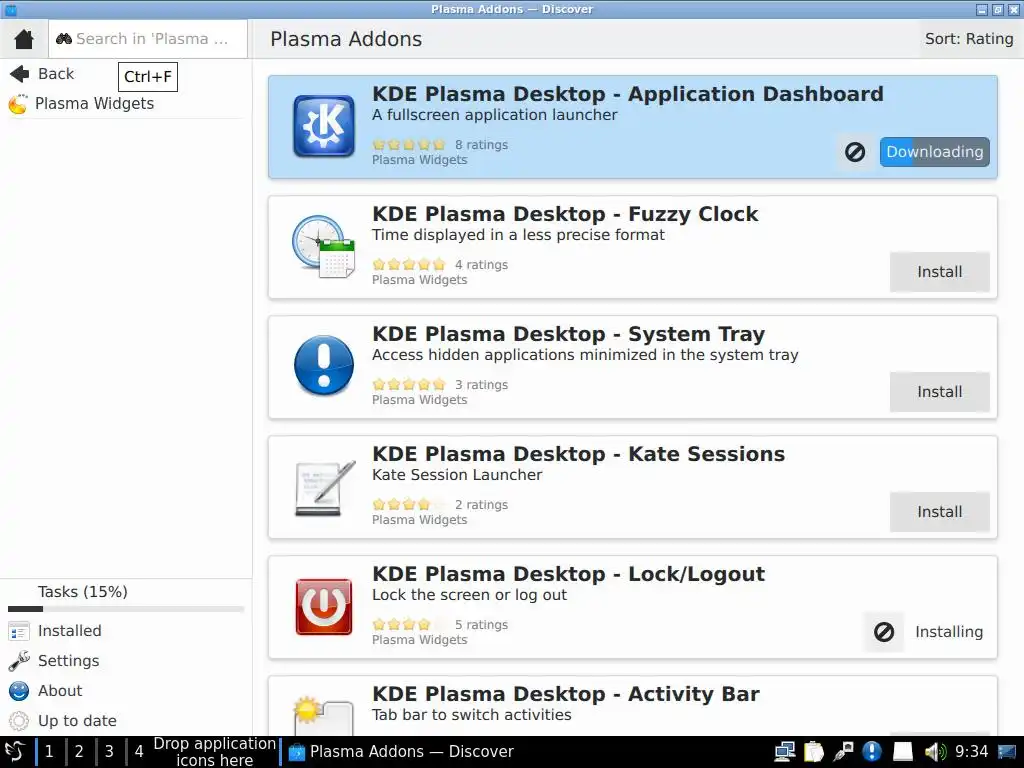Open the Up to date section
The image size is (1024, 768).
point(77,721)
